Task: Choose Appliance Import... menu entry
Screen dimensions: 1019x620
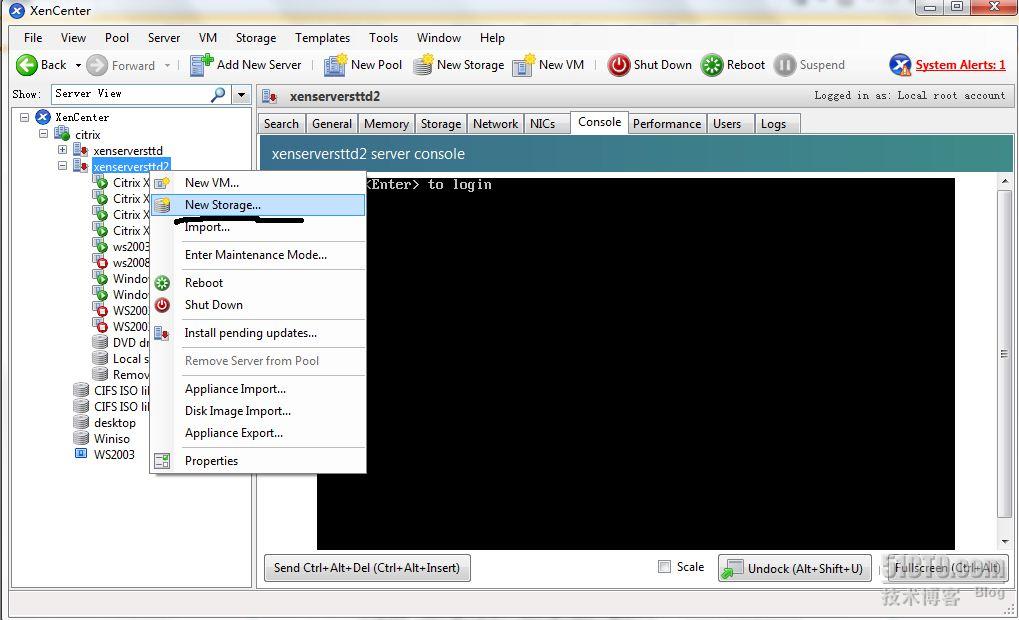Action: pyautogui.click(x=258, y=389)
